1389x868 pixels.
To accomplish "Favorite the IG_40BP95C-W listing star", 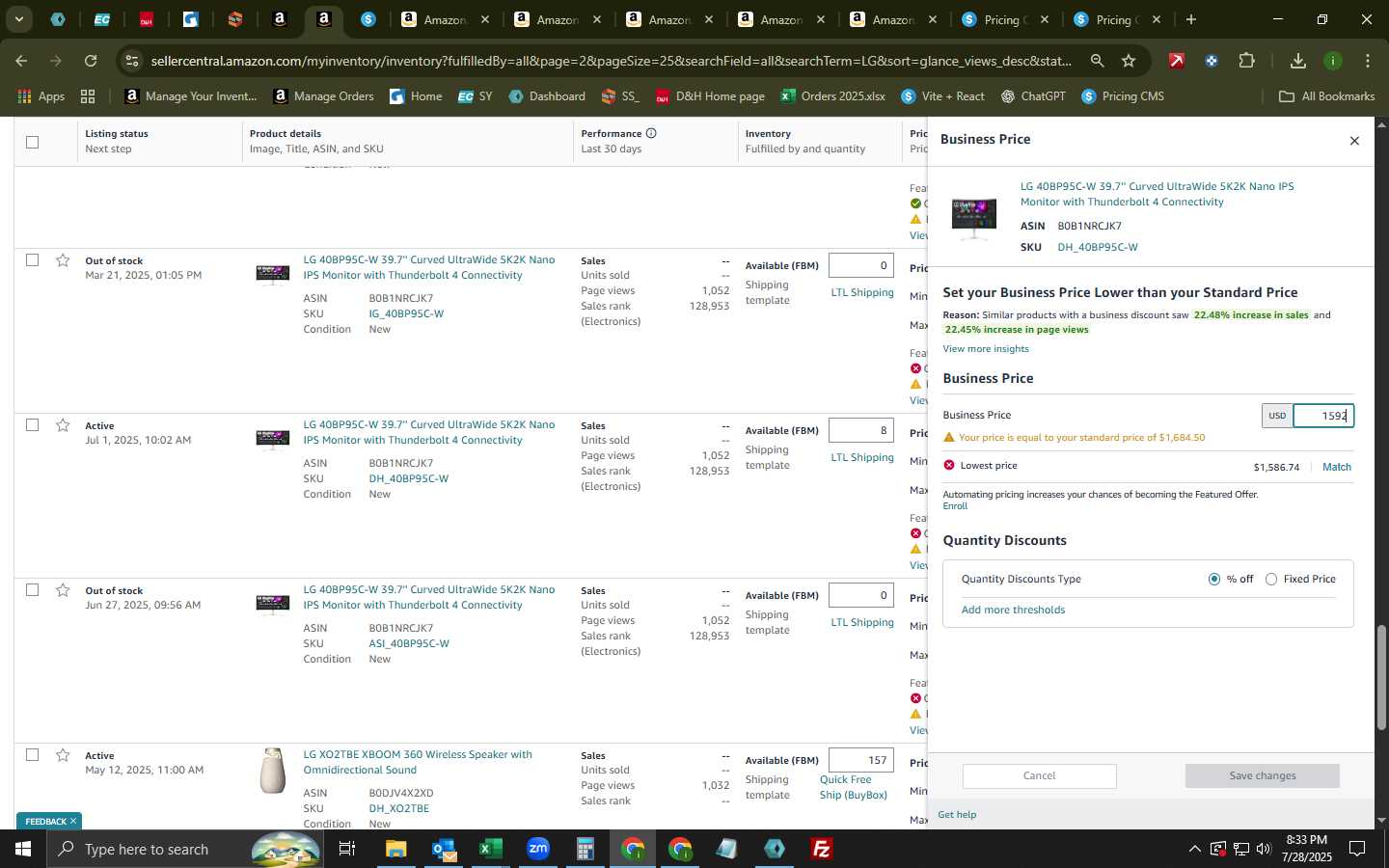I will coord(63,260).
